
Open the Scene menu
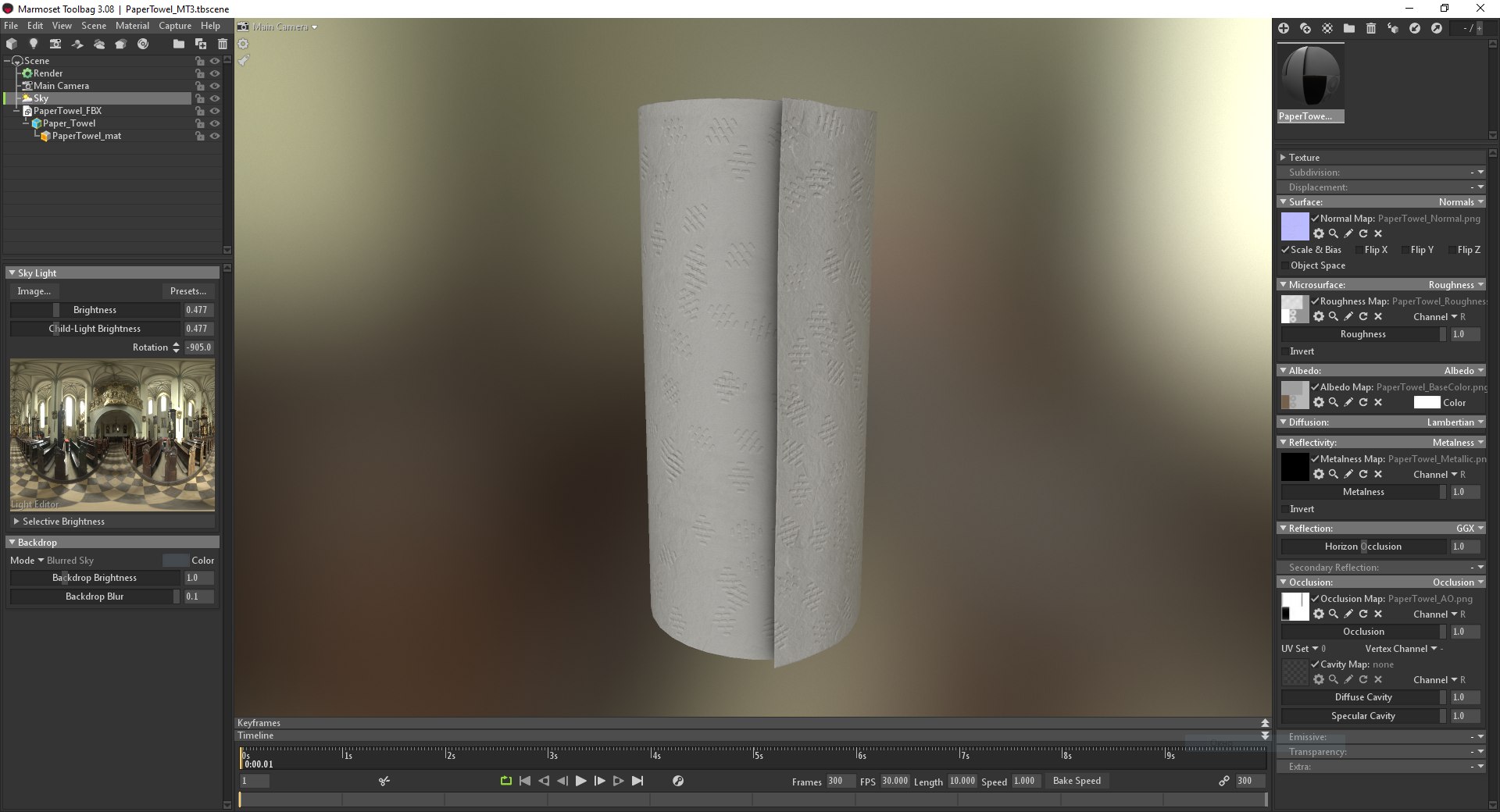tap(94, 26)
